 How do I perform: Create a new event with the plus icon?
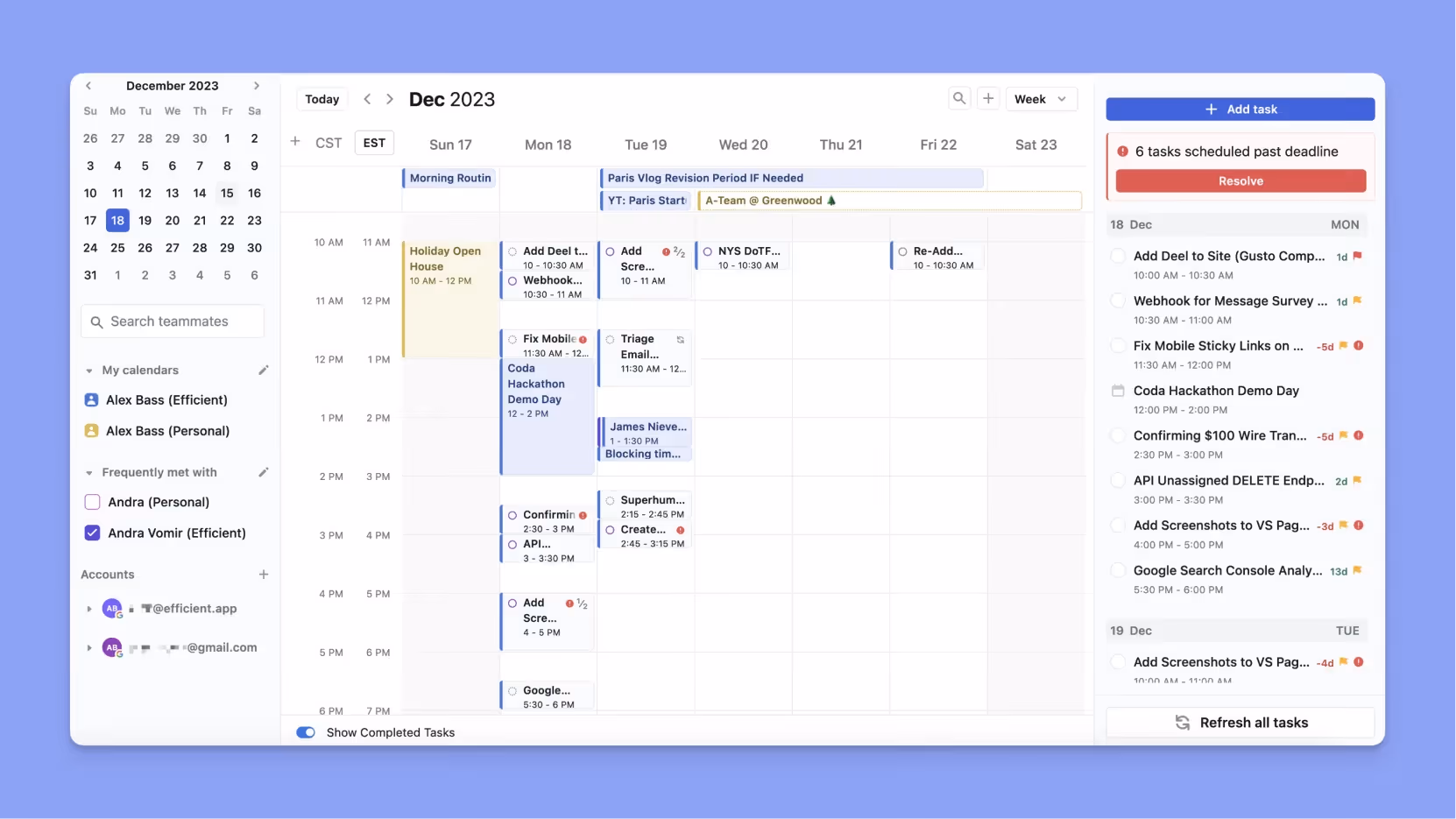(989, 98)
